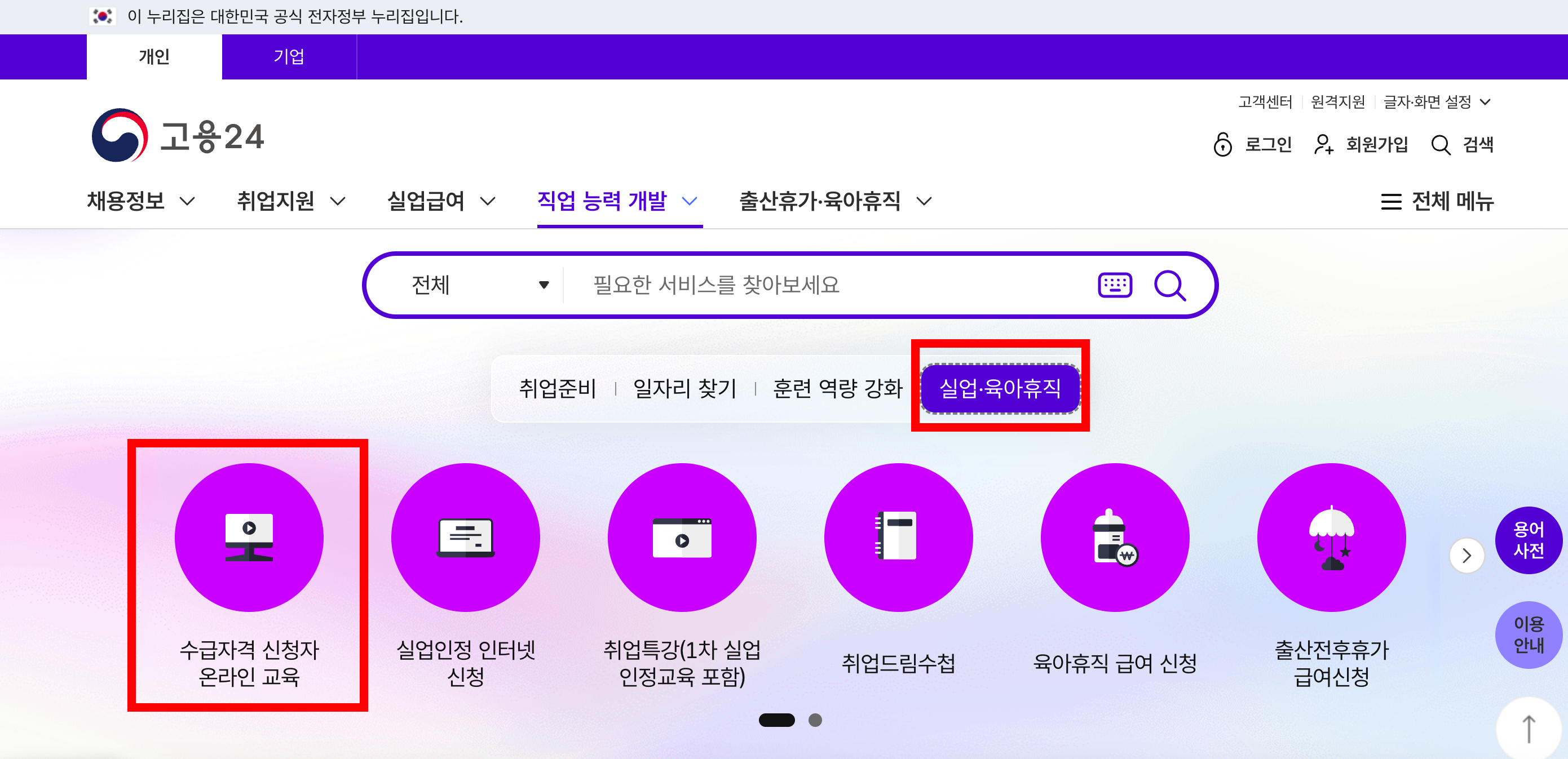1568x759 pixels.
Task: Open the 용어 사전 floating button
Action: 1529,540
